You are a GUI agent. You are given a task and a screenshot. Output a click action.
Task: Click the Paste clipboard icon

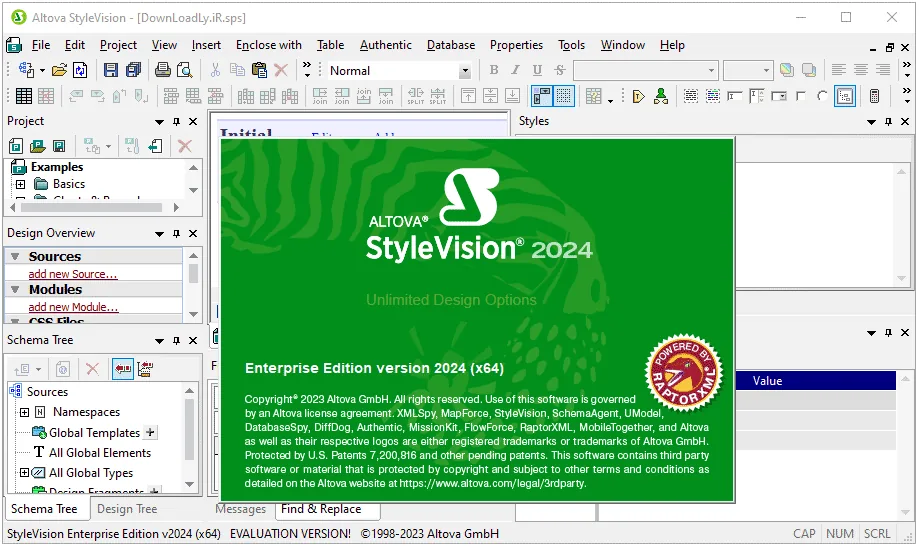[x=259, y=70]
